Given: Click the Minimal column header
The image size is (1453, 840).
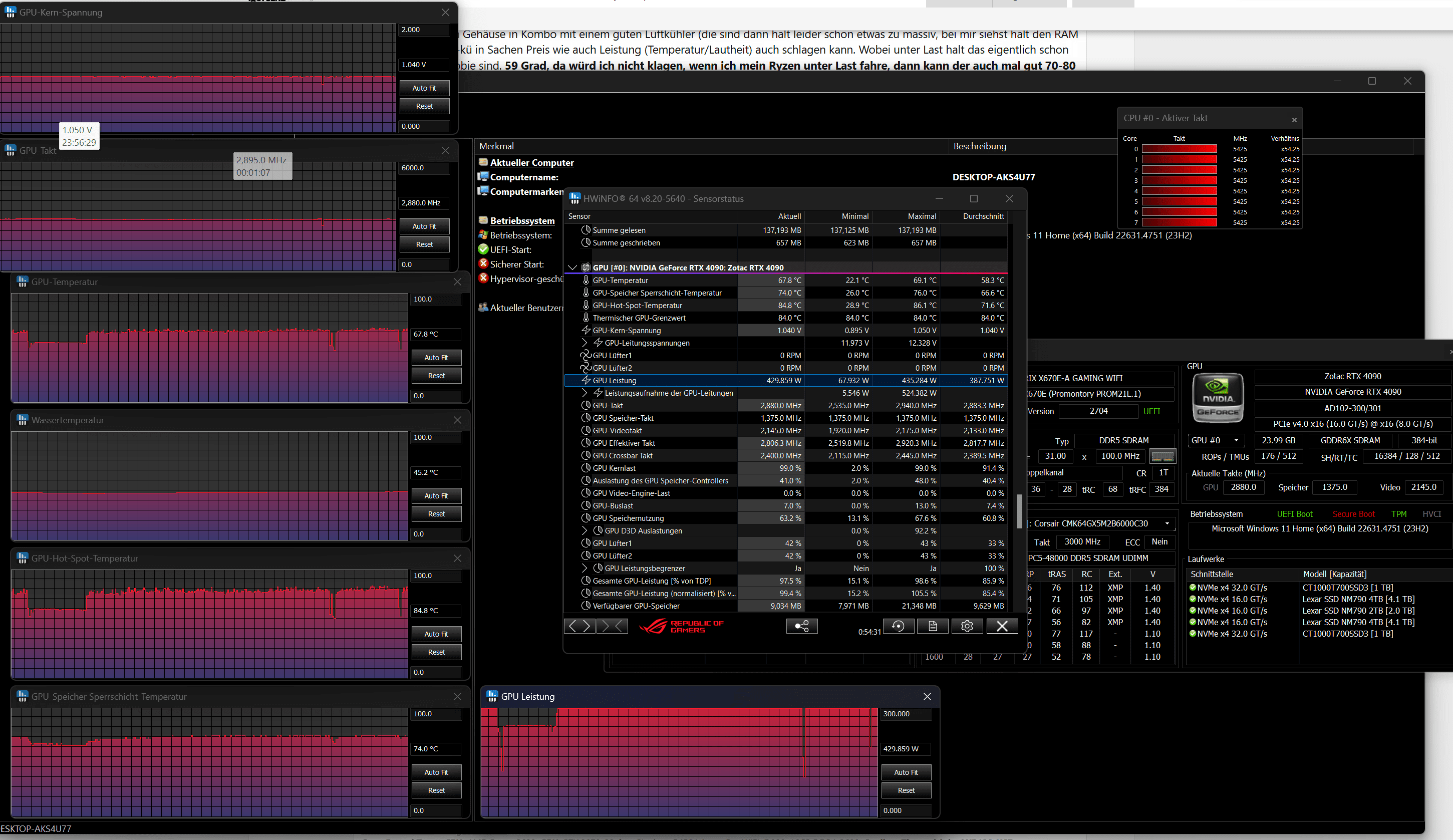Looking at the screenshot, I should click(x=838, y=216).
